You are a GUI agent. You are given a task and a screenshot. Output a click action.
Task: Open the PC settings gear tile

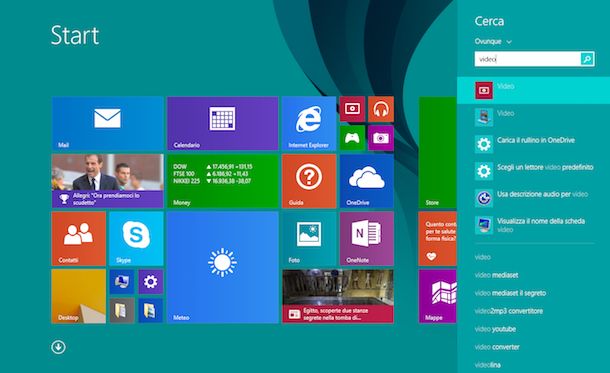tap(151, 282)
